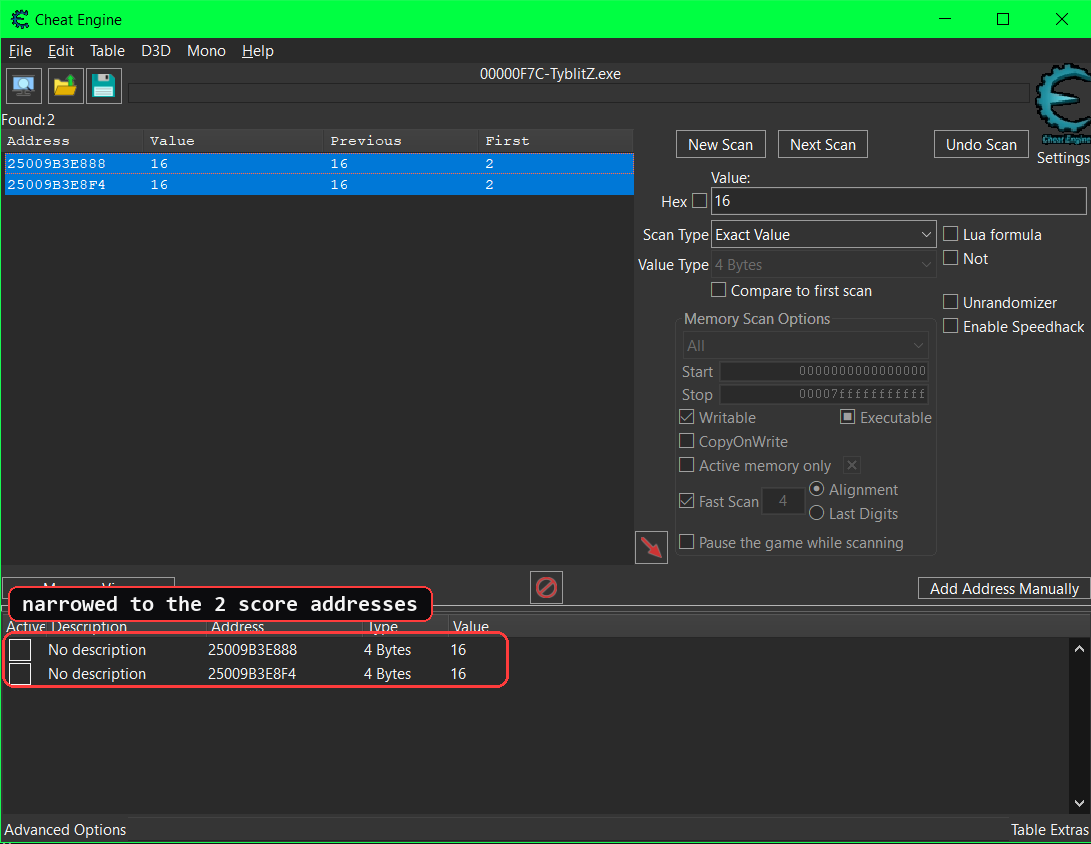Click 4 Bytes type of 25009B3E888 entry

pos(388,650)
